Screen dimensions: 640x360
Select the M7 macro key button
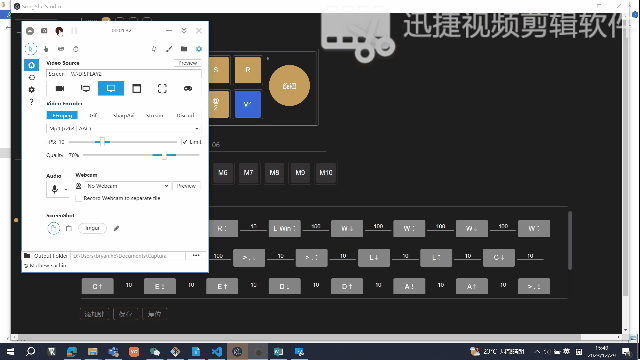tap(248, 173)
